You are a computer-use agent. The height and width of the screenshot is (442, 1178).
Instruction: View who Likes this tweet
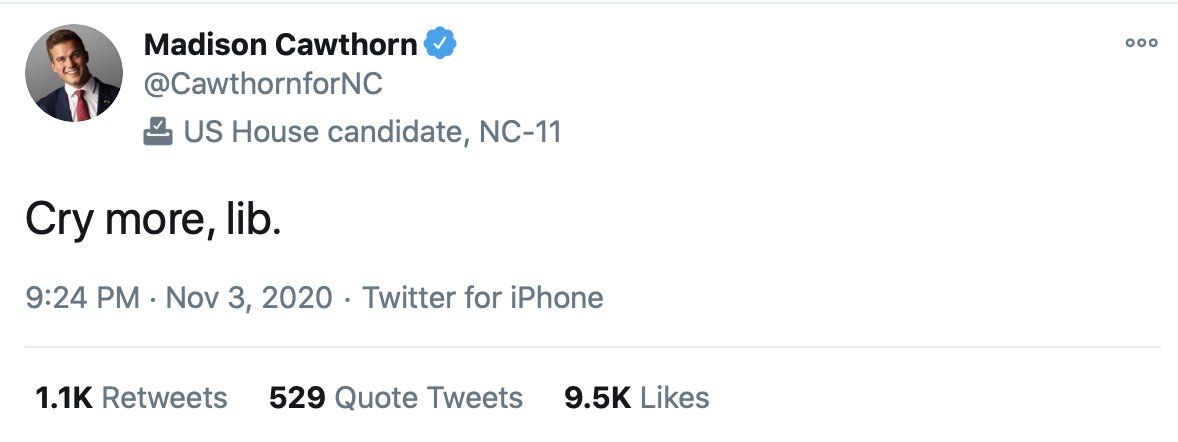pos(636,398)
